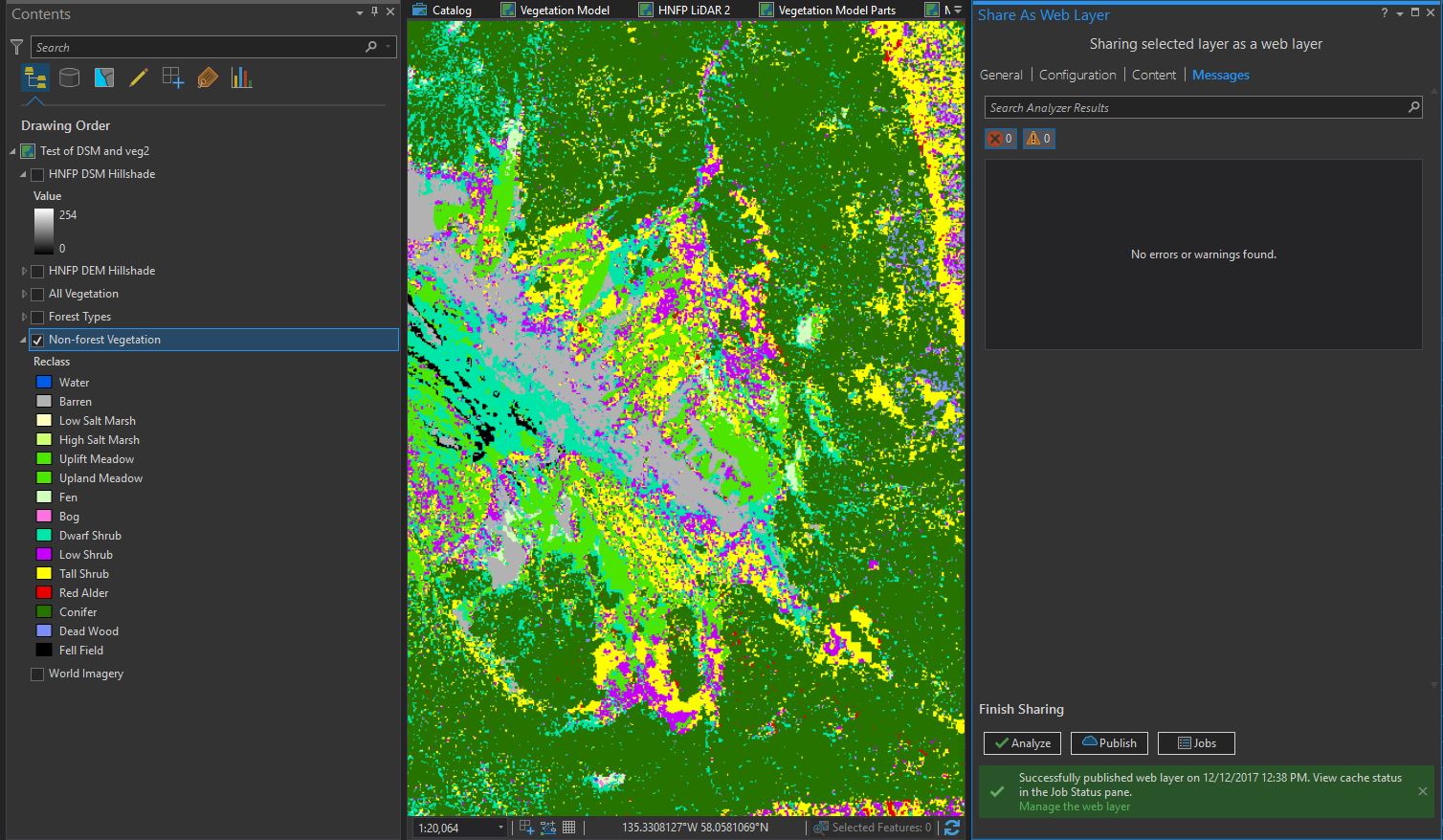
Task: Expand the All Vegetation layer
Action: (x=24, y=294)
